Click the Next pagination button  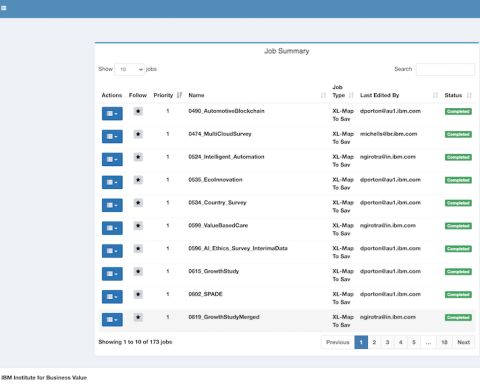pyautogui.click(x=464, y=342)
